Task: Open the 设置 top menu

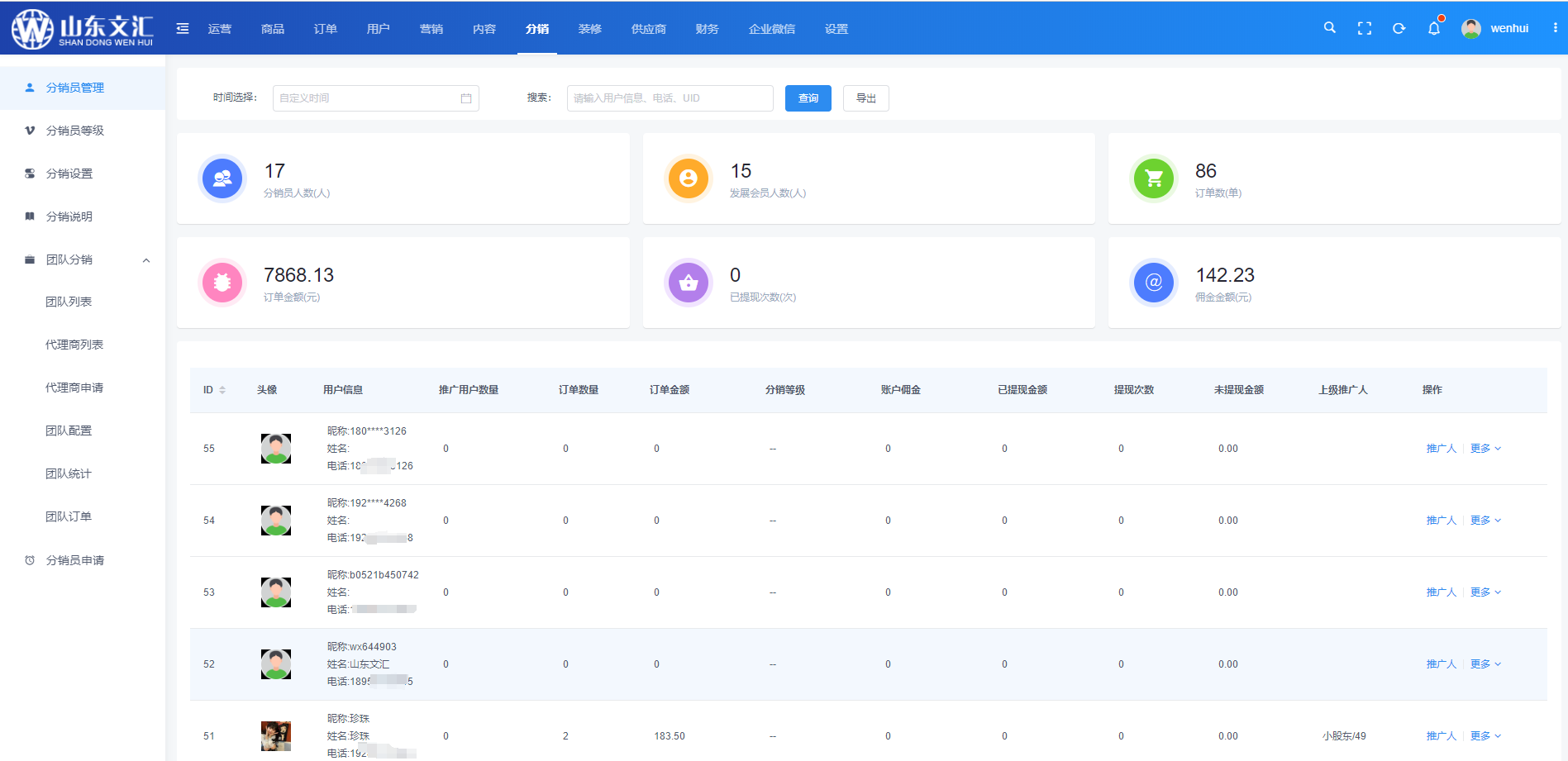Action: tap(836, 29)
